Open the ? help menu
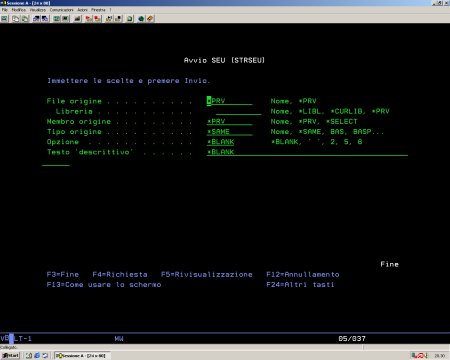 pos(110,10)
